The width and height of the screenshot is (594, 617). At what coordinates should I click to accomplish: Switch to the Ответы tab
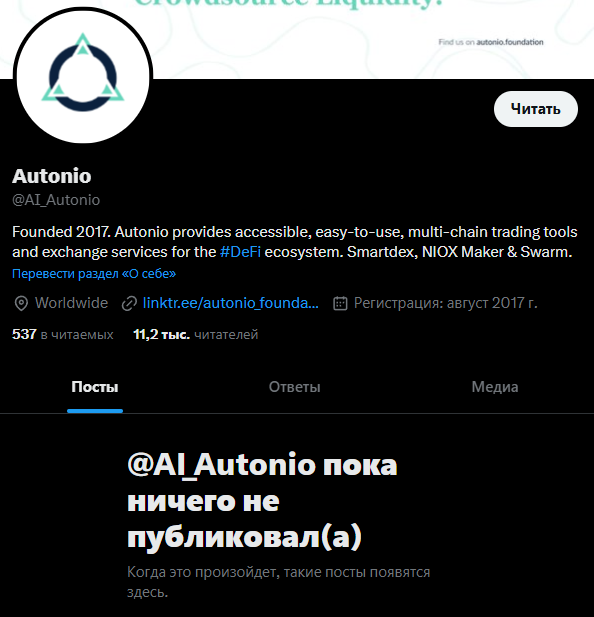pyautogui.click(x=295, y=387)
